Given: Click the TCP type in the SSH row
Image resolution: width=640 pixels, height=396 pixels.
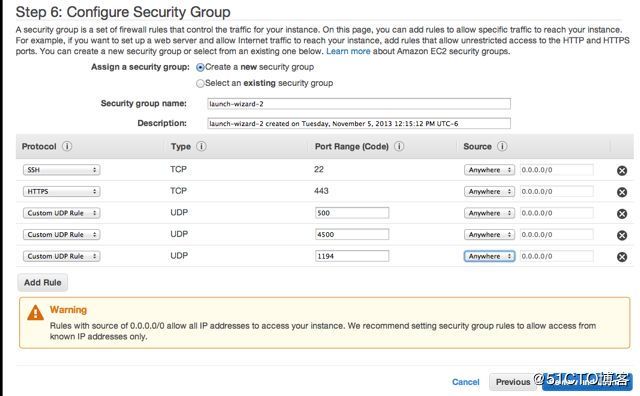Looking at the screenshot, I should [x=178, y=169].
